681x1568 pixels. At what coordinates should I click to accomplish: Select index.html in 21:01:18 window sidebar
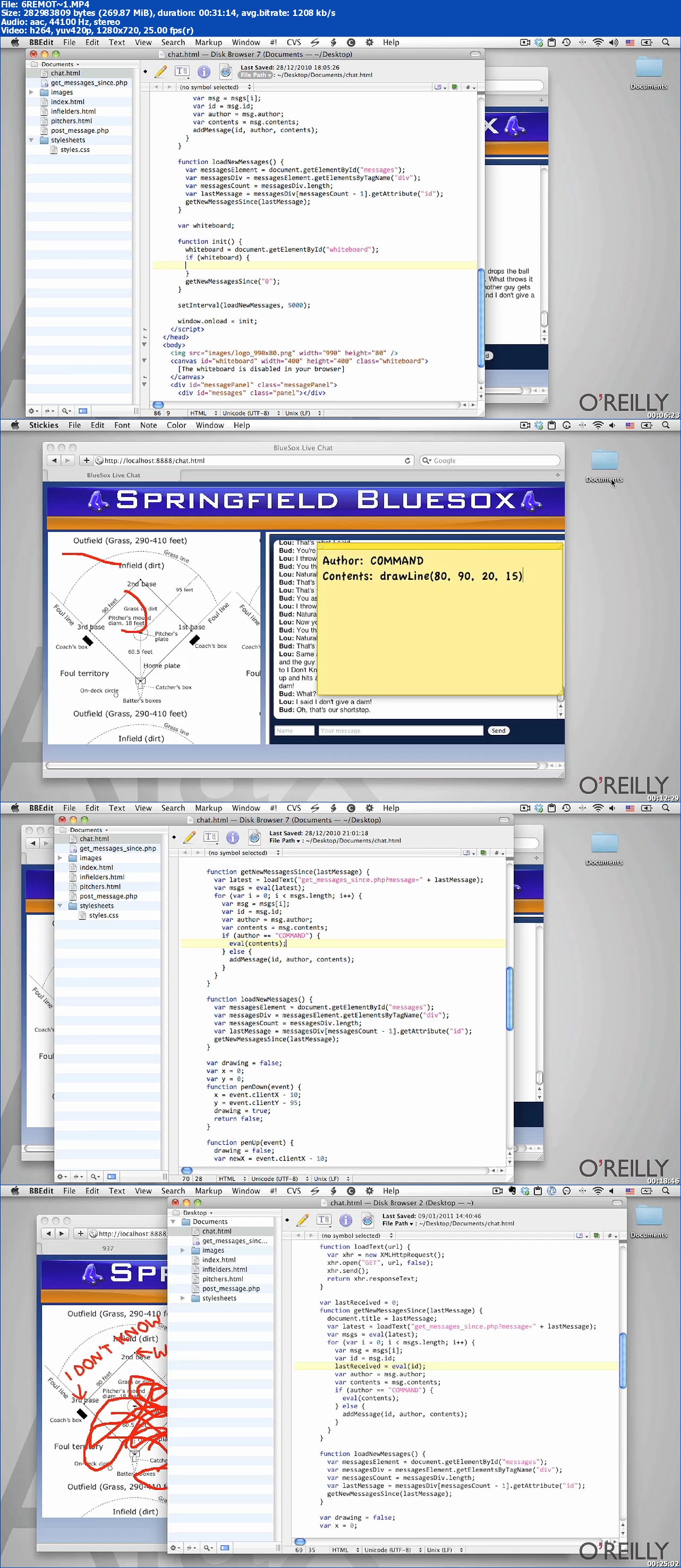point(96,868)
